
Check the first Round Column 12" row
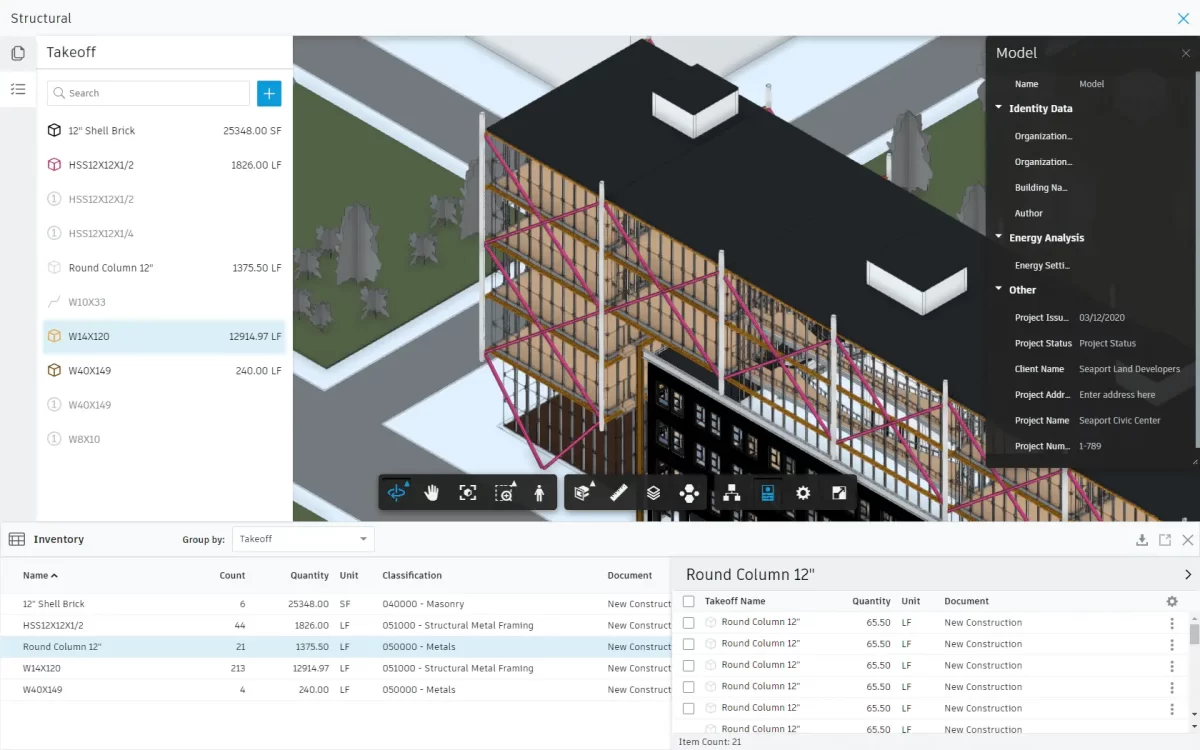688,622
